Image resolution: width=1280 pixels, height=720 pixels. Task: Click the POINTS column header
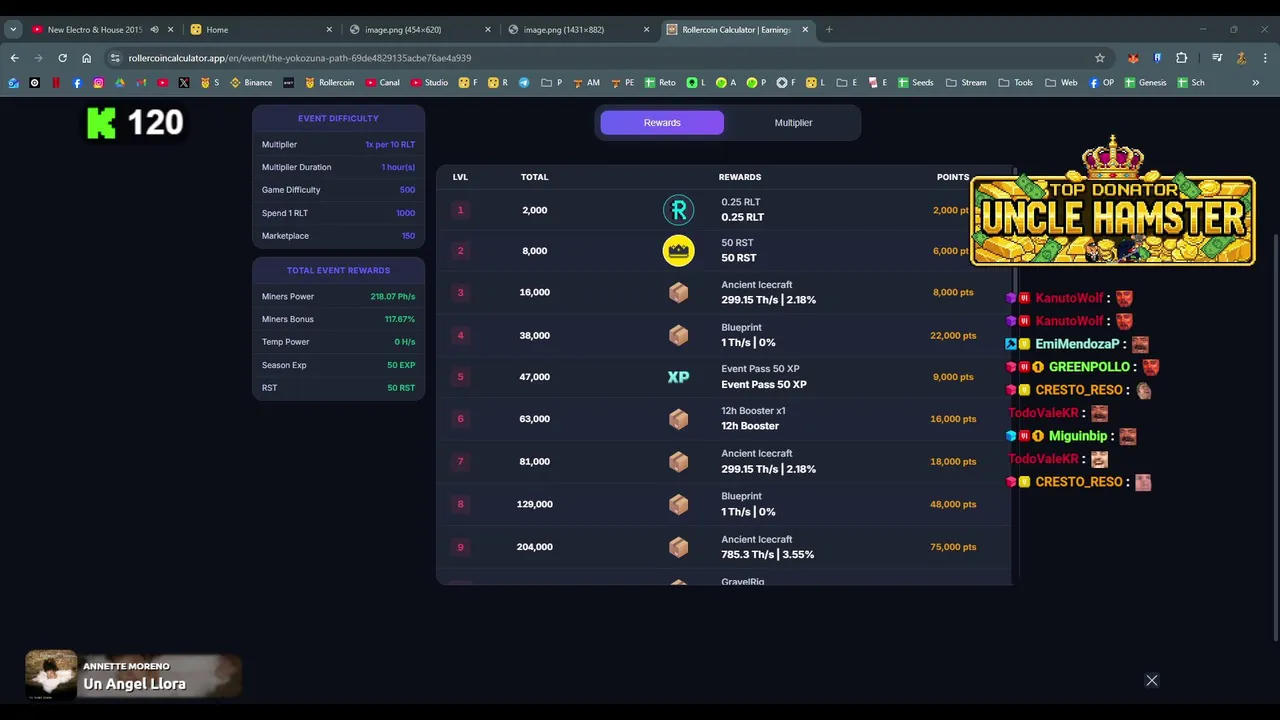(953, 177)
